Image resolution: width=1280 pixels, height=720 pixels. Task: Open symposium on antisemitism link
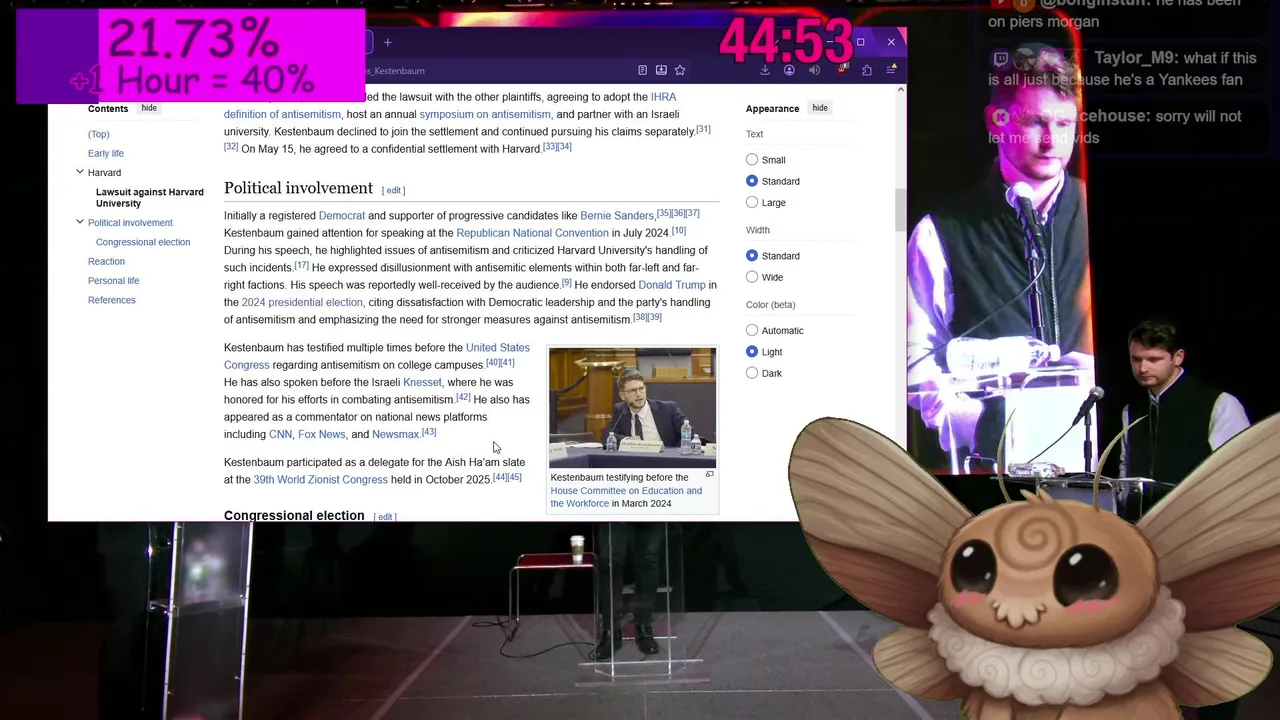(x=485, y=114)
